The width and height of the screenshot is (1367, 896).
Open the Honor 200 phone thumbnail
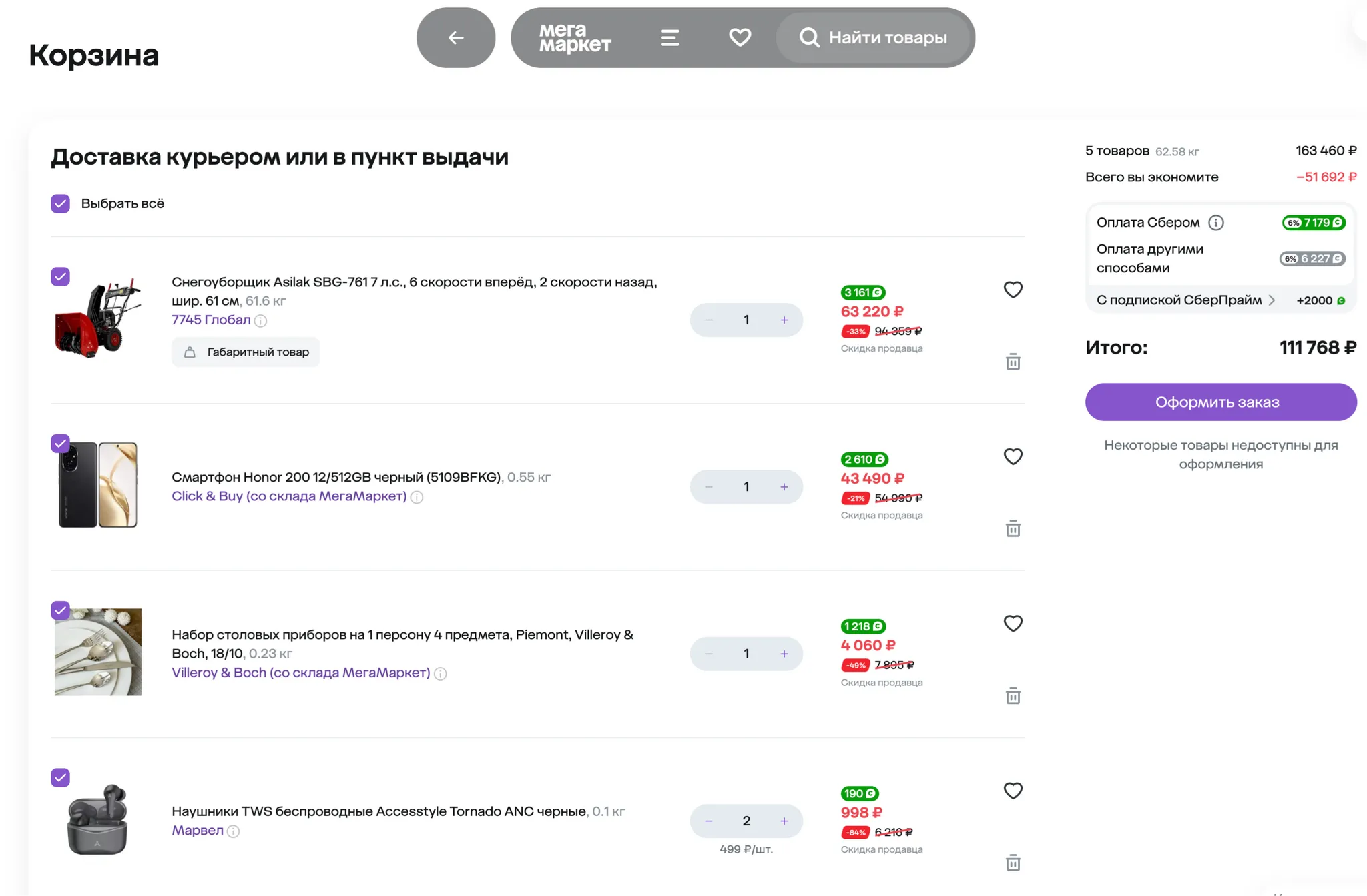(x=97, y=485)
